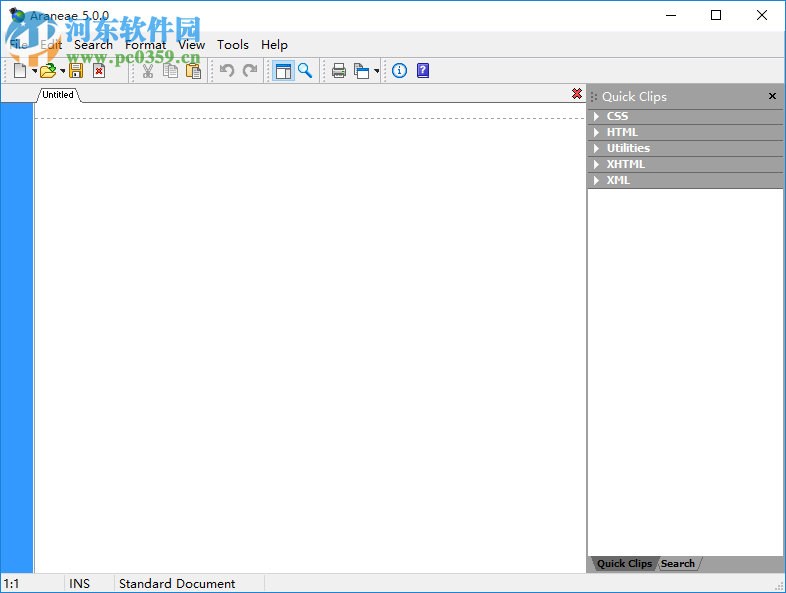Image resolution: width=786 pixels, height=593 pixels.
Task: Open the Help menu
Action: (x=274, y=45)
